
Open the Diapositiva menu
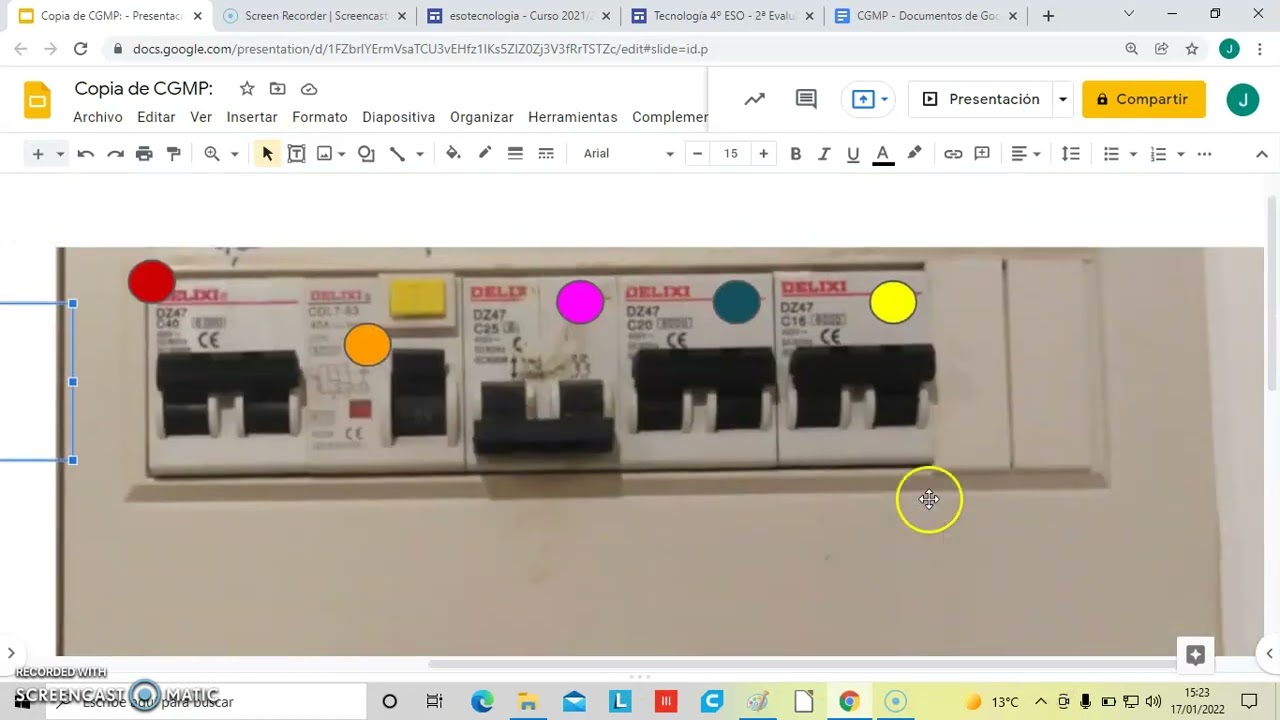(398, 117)
